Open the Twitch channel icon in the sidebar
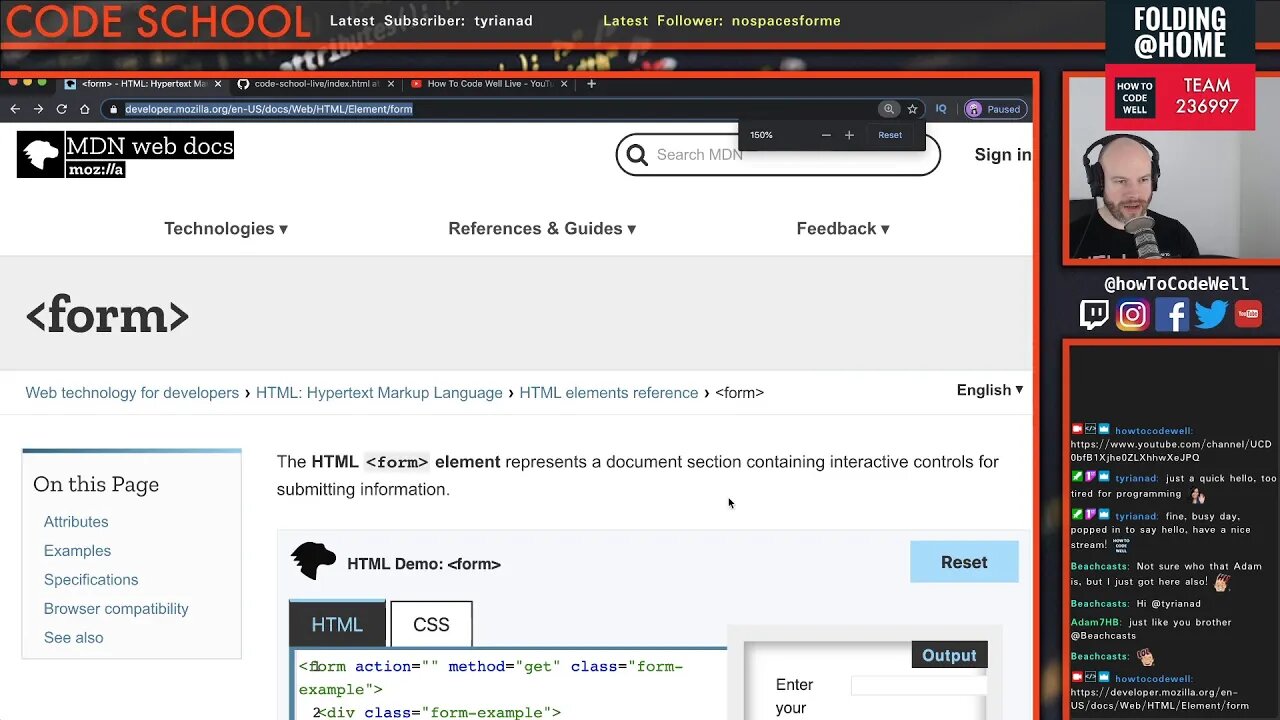The image size is (1280, 720). point(1094,314)
